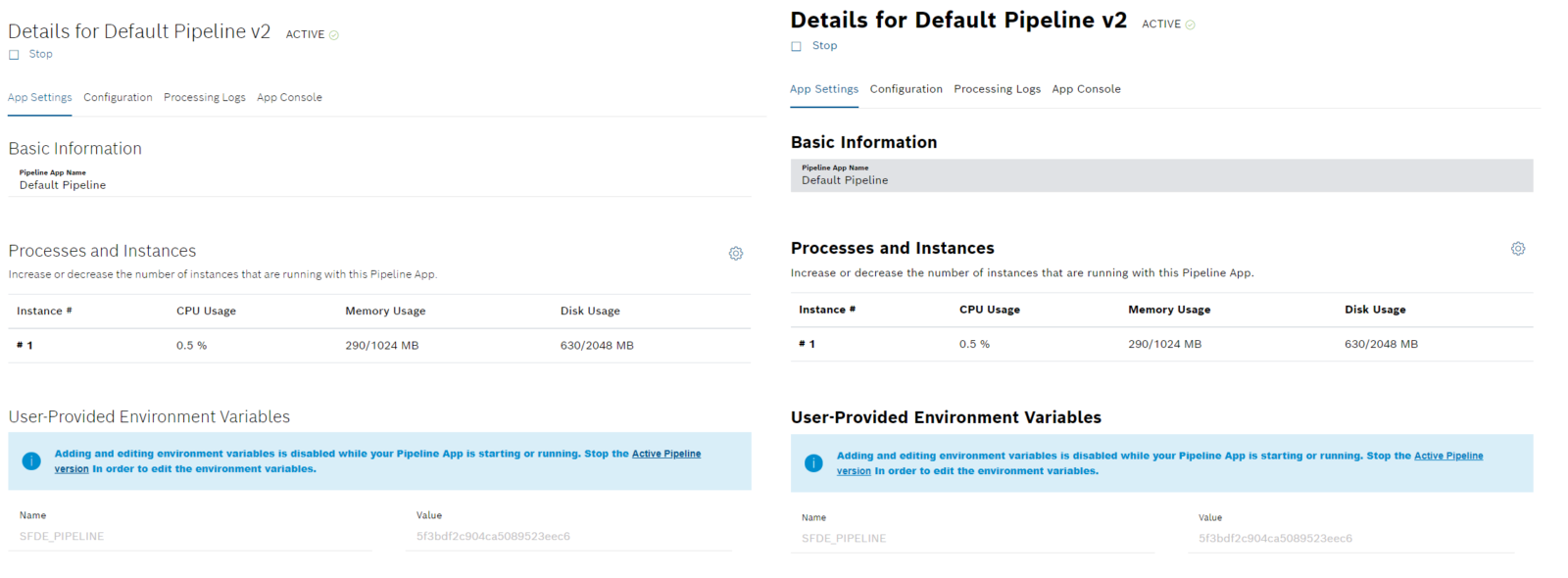Switch to Processing Logs tab in the right view
1568x578 pixels.
click(997, 89)
